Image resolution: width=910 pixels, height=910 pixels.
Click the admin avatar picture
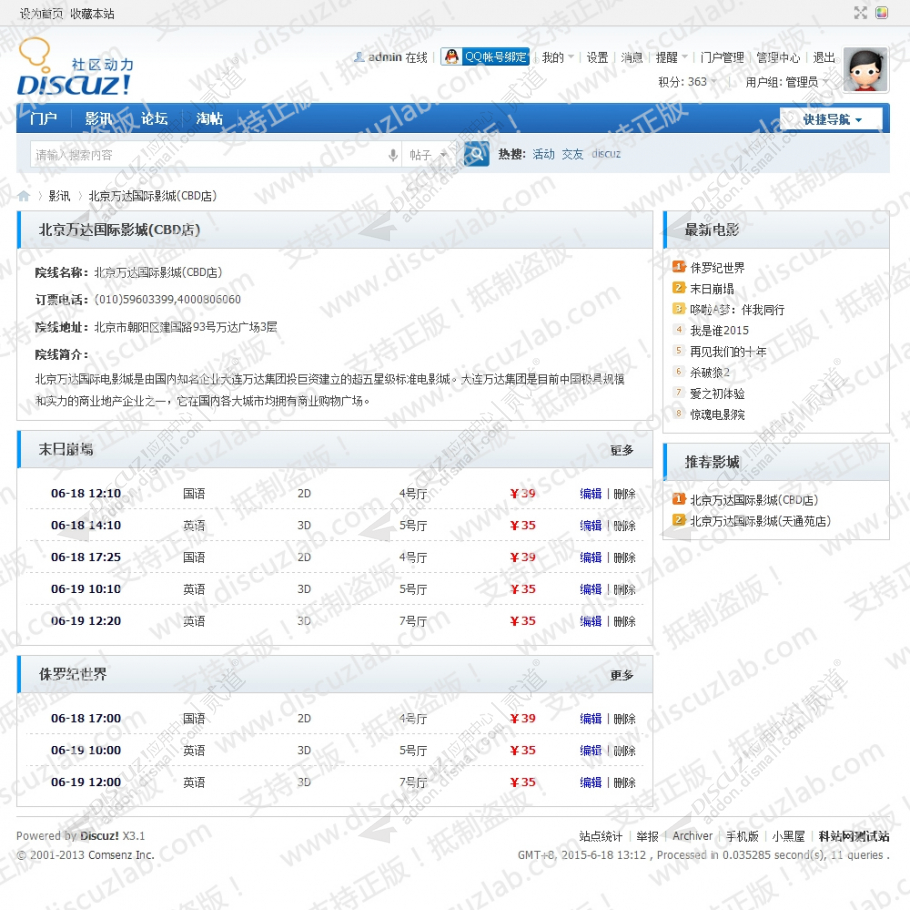(x=865, y=70)
